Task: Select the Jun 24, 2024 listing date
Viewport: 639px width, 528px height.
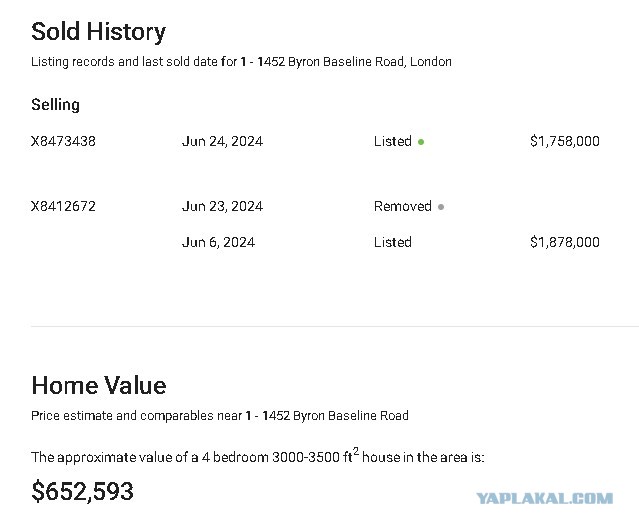Action: click(x=223, y=141)
